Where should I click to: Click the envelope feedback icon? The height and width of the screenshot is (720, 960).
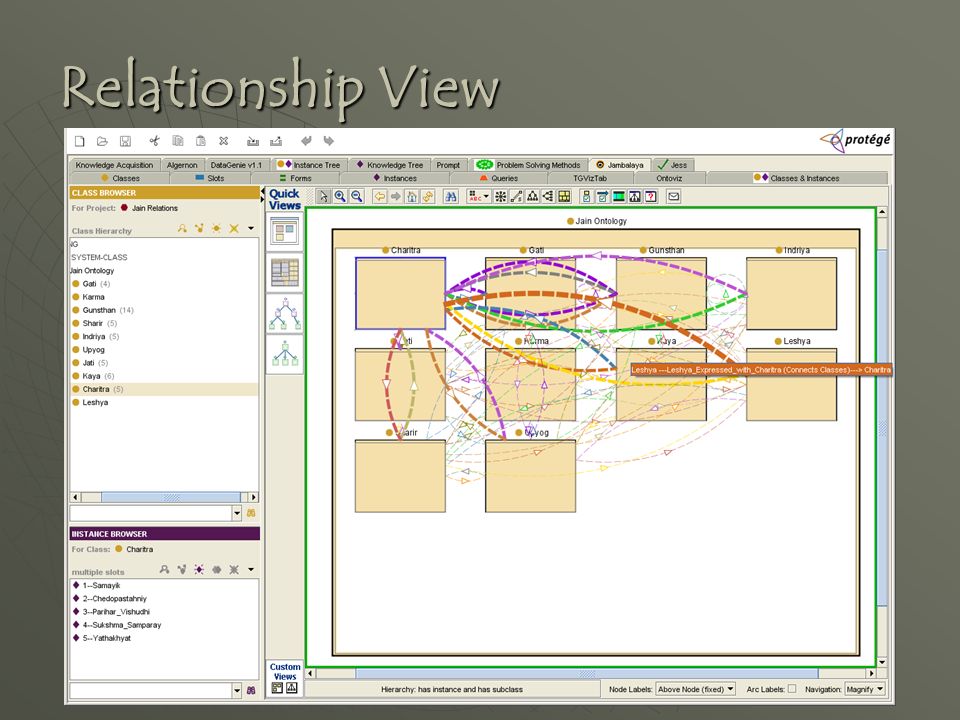(673, 197)
